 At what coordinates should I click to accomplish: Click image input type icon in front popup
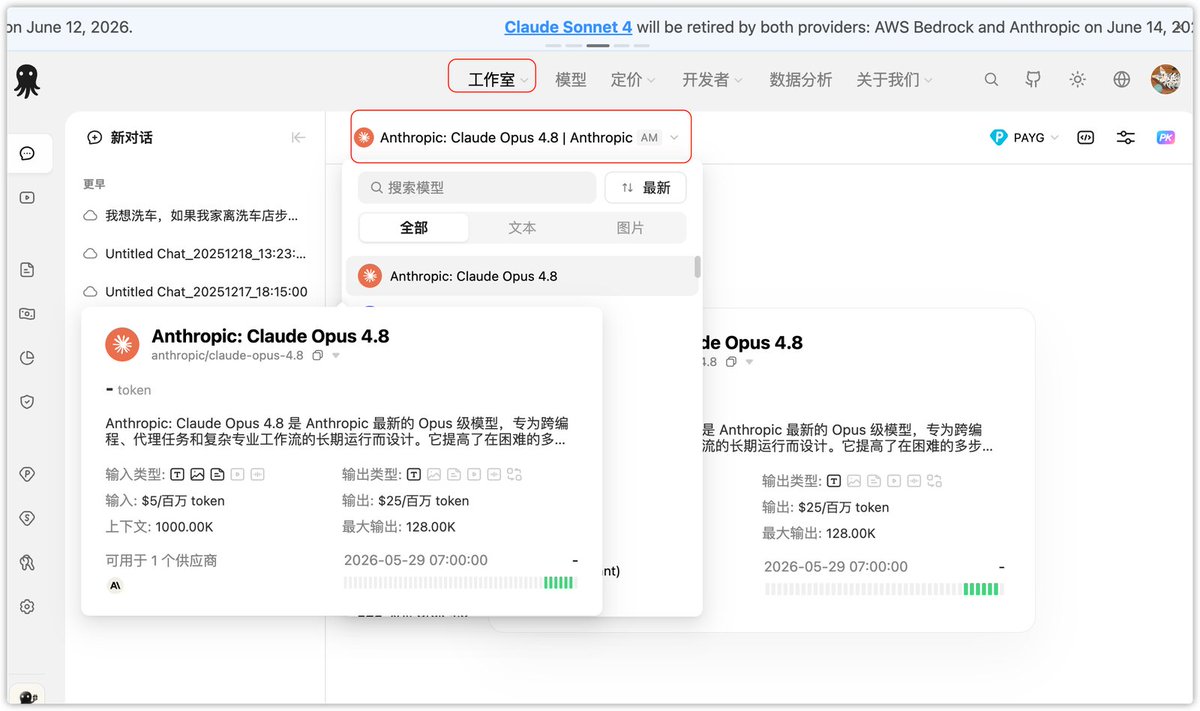pyautogui.click(x=197, y=475)
